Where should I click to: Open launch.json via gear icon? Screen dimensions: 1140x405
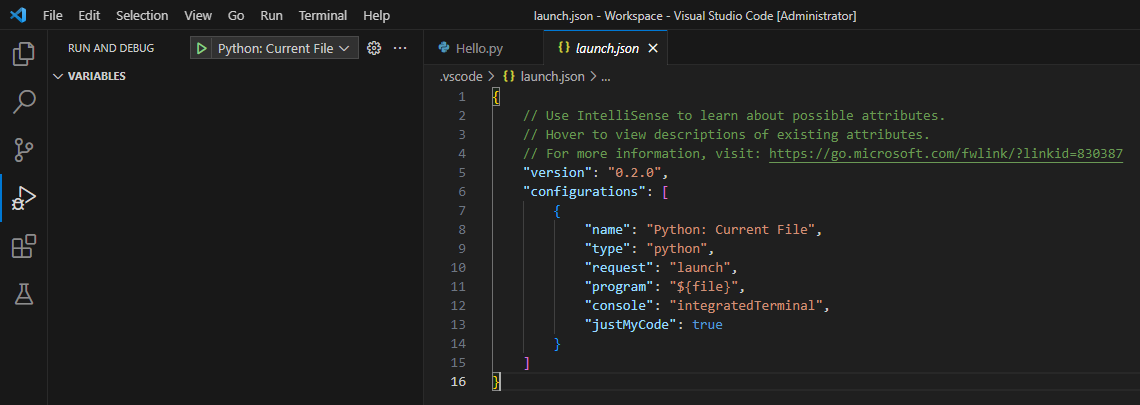pos(374,48)
